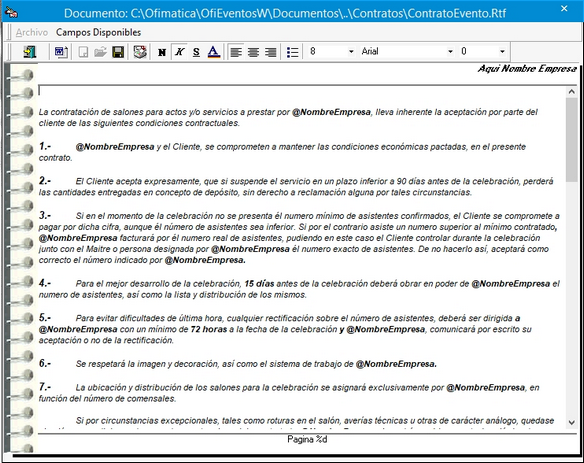Click the scrollbar down arrow

tap(571, 422)
